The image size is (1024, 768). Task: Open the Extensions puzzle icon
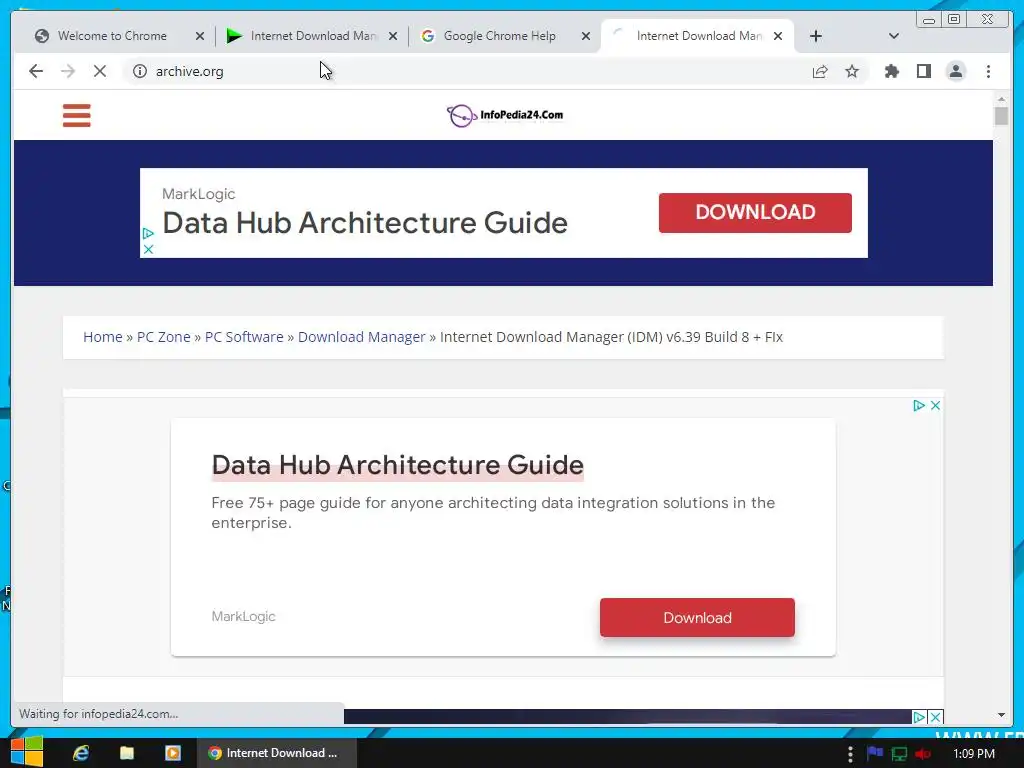click(891, 71)
